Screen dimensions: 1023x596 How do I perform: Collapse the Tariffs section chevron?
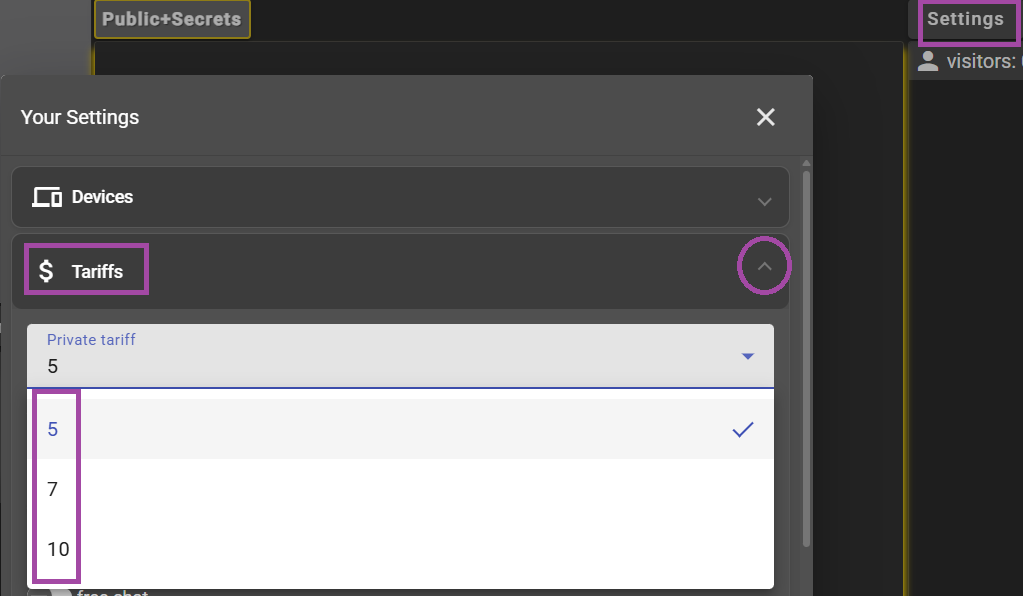[x=764, y=266]
